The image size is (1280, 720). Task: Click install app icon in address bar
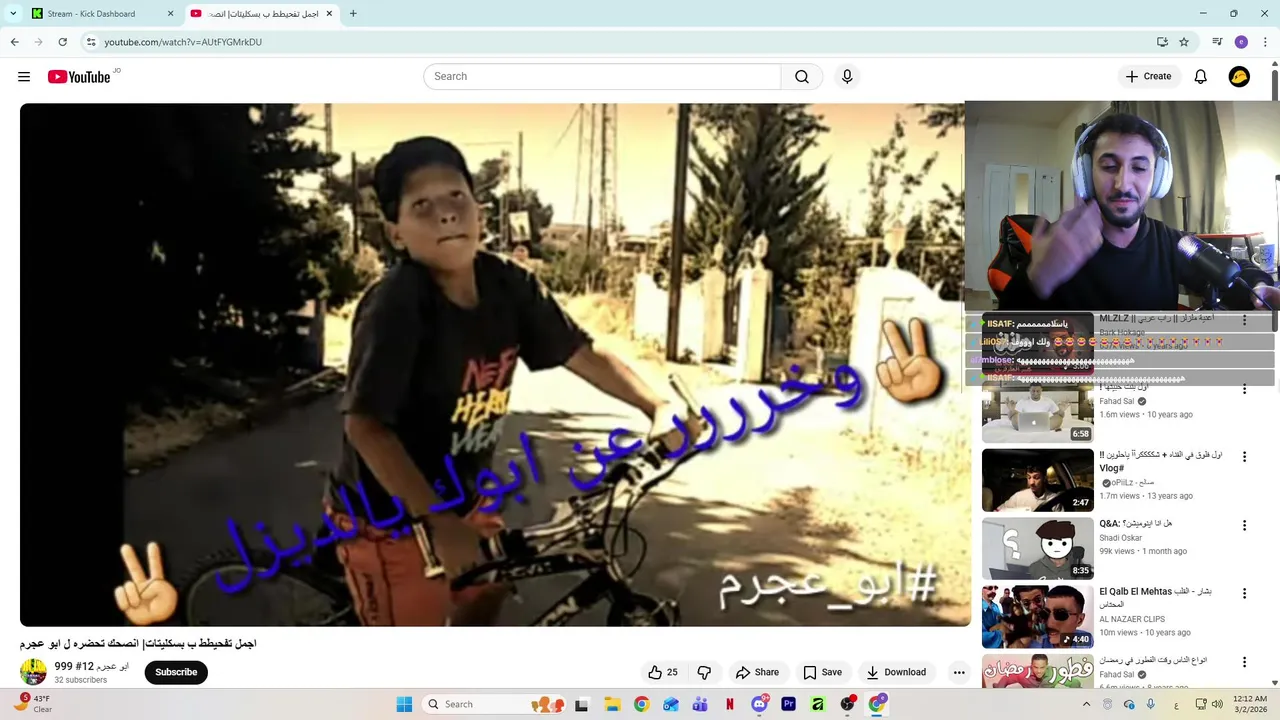click(1162, 42)
